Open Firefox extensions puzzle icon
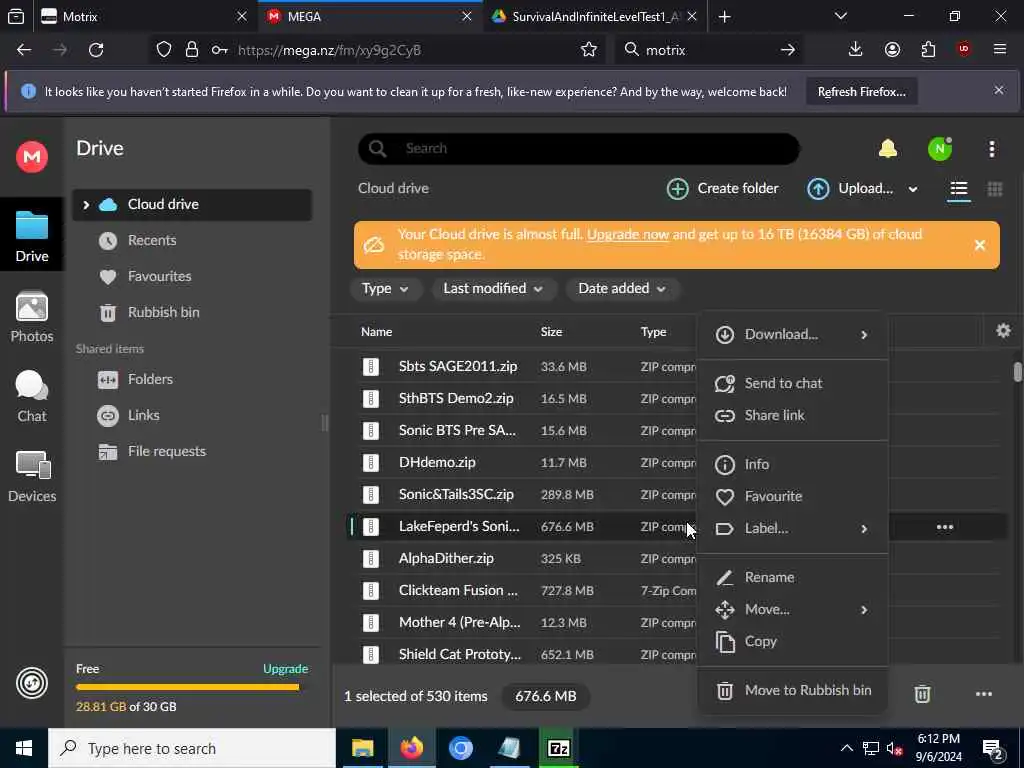Screen dimensions: 1024x768 point(928,50)
